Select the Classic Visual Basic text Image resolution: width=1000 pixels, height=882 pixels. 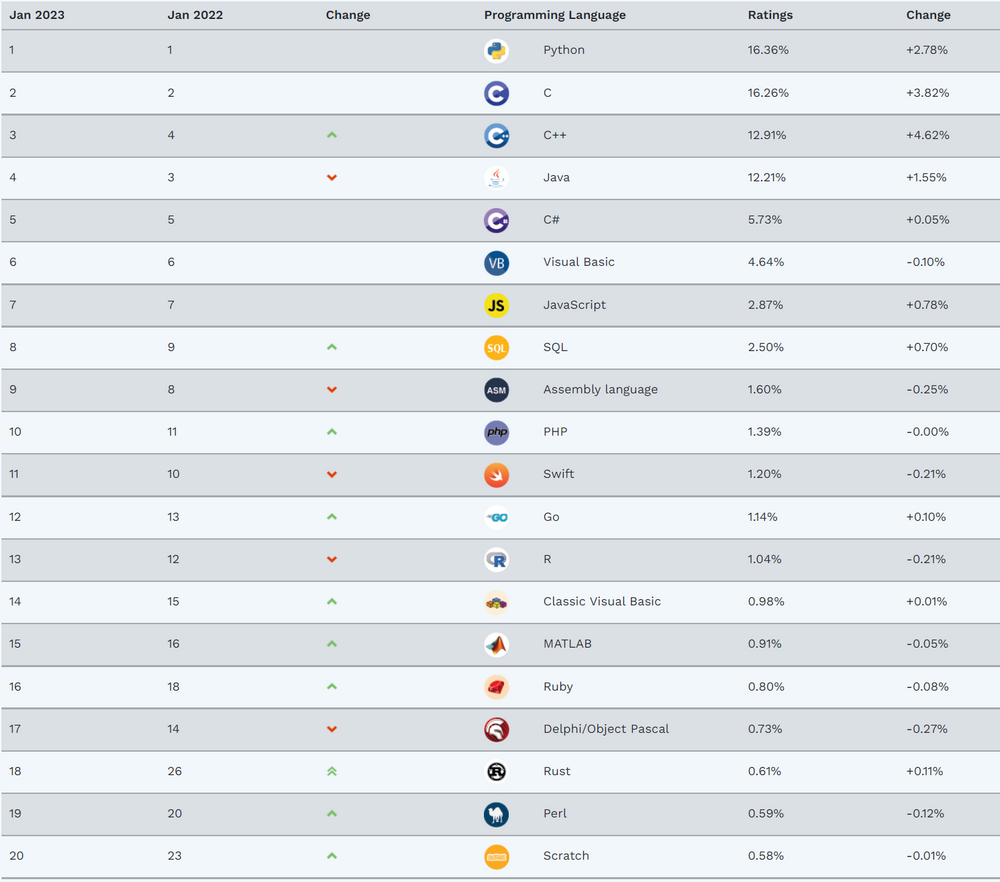[601, 601]
